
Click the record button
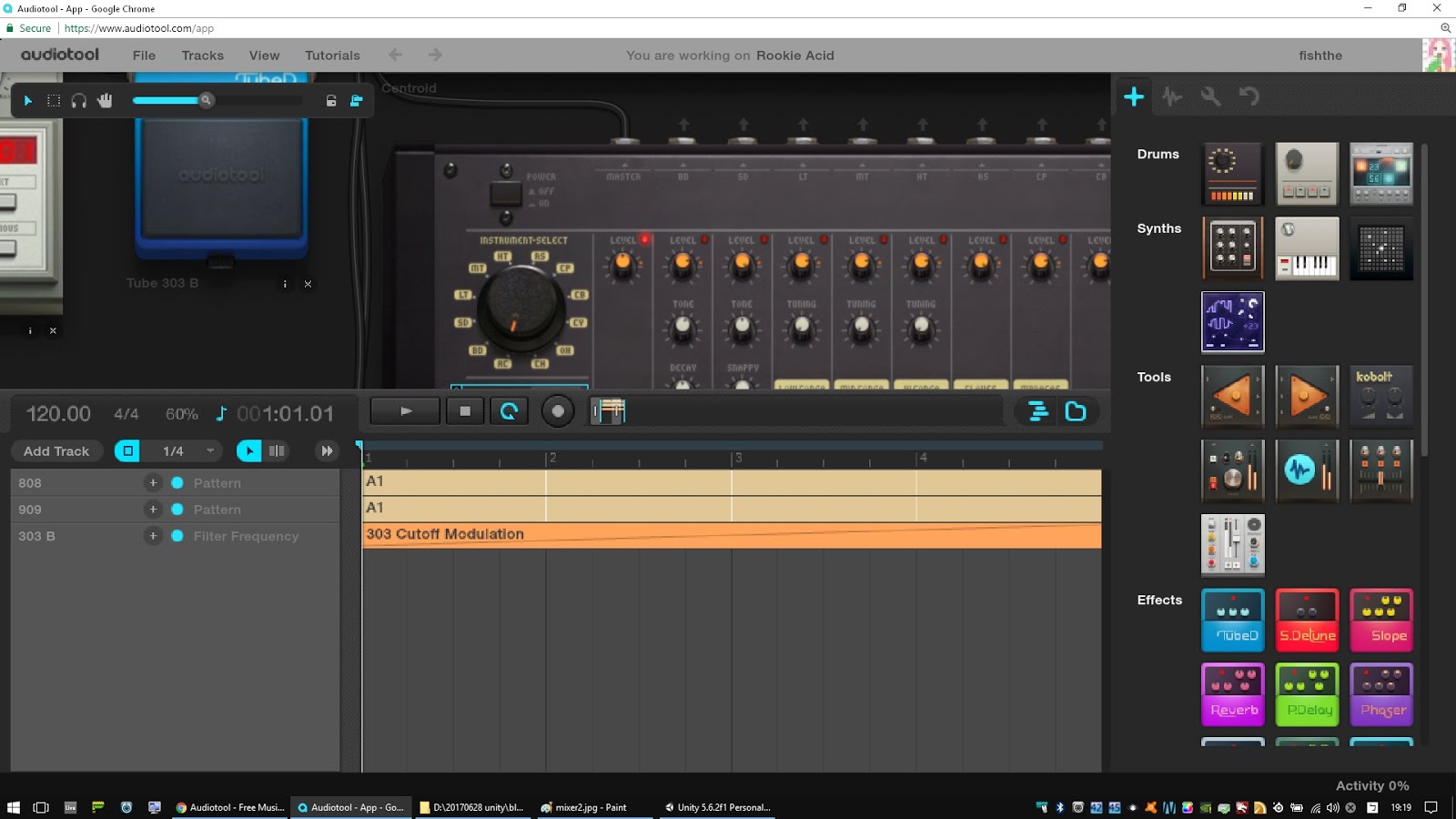pos(558,411)
